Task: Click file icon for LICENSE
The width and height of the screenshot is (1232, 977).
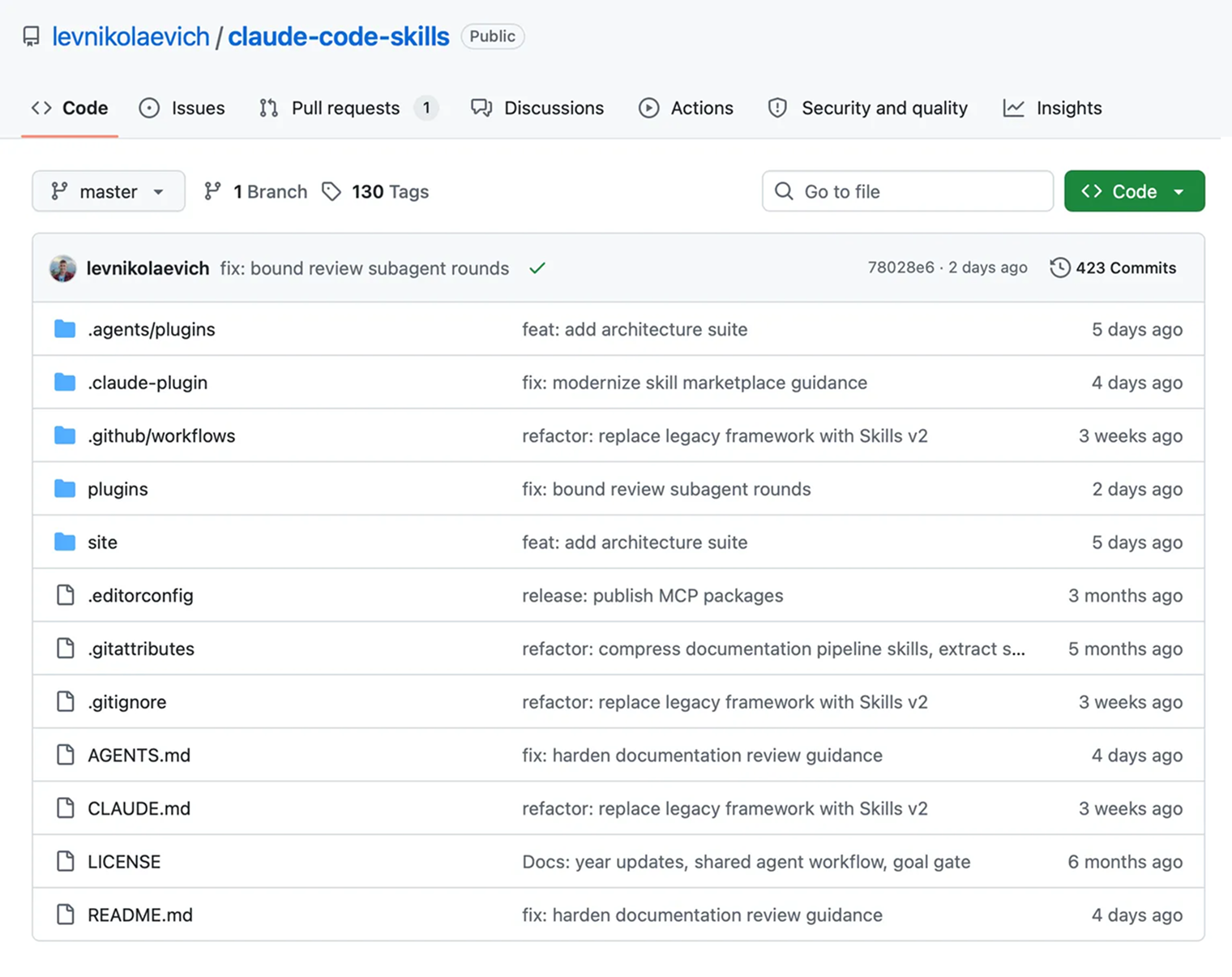Action: coord(66,861)
